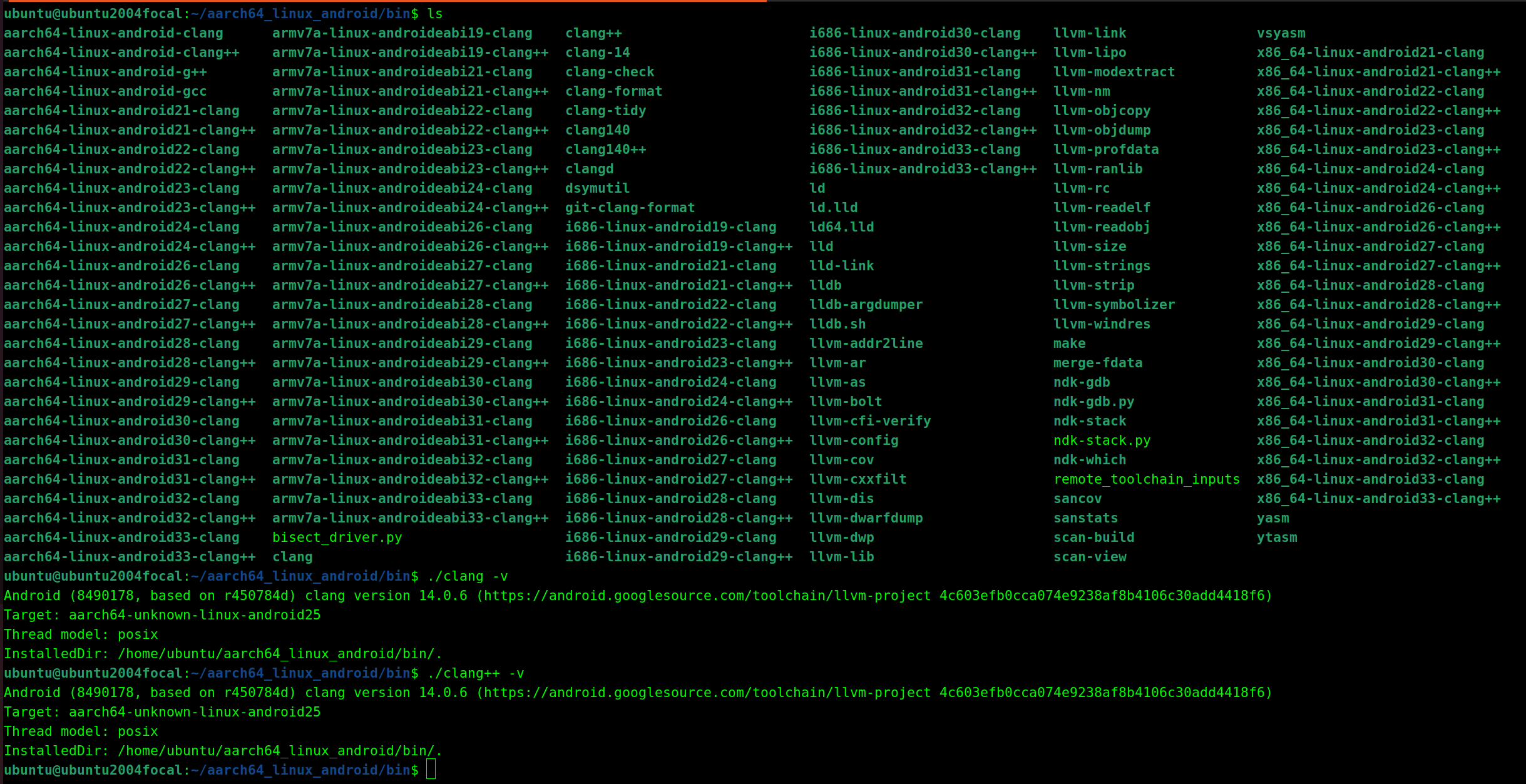Select llvm-profdata in the listing
This screenshot has width=1526, height=784.
(x=1106, y=150)
